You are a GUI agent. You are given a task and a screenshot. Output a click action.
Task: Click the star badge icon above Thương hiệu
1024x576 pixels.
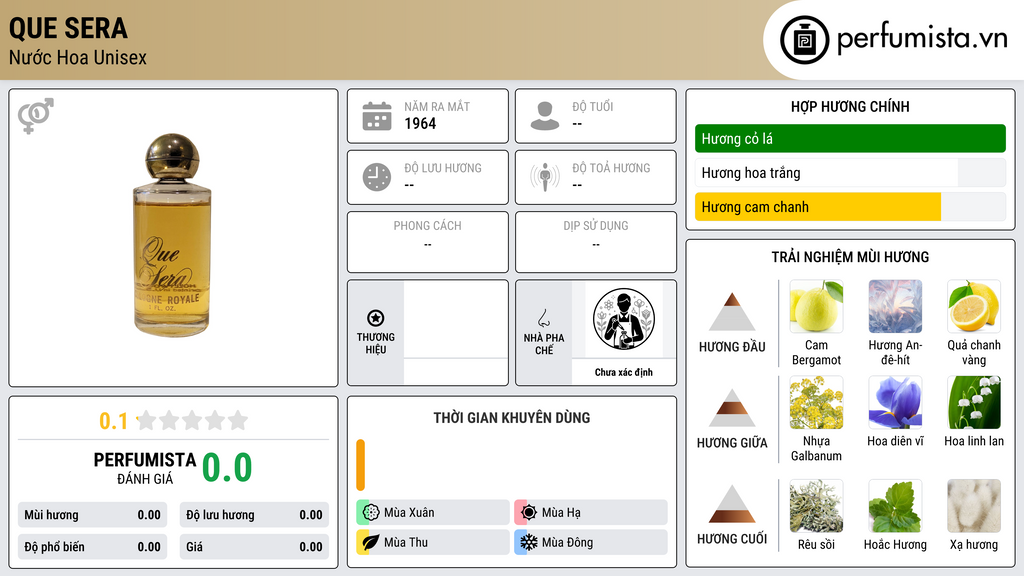pyautogui.click(x=376, y=318)
